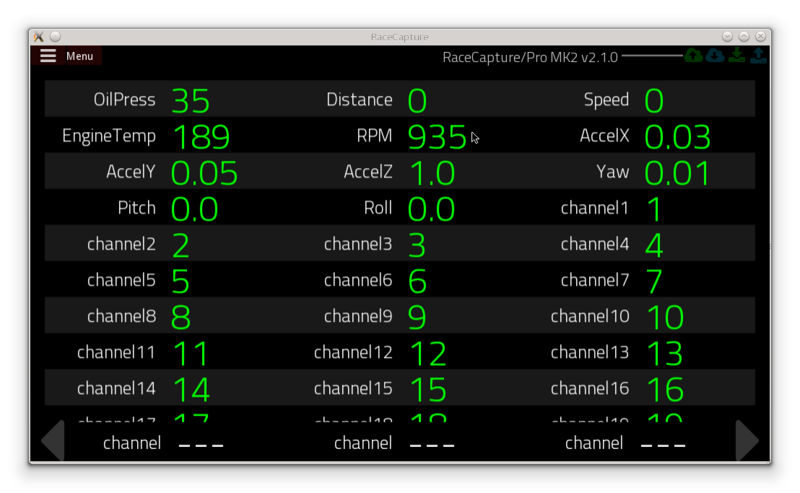
Task: Maximize the RaceCapture window
Action: click(x=744, y=37)
